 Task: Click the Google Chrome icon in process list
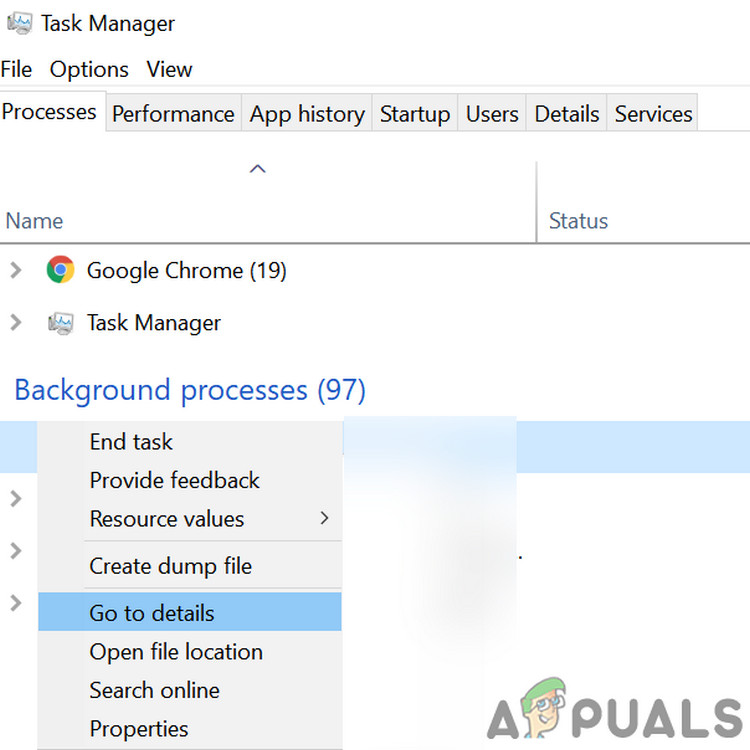coord(60,270)
